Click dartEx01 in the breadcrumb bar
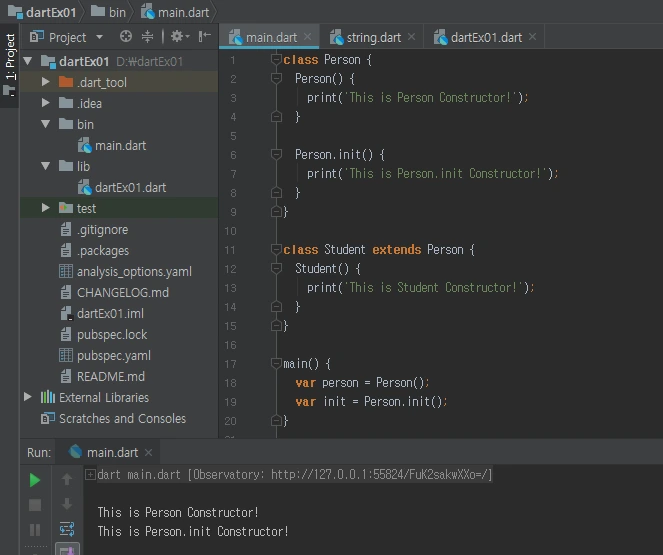The image size is (663, 555). (x=42, y=12)
